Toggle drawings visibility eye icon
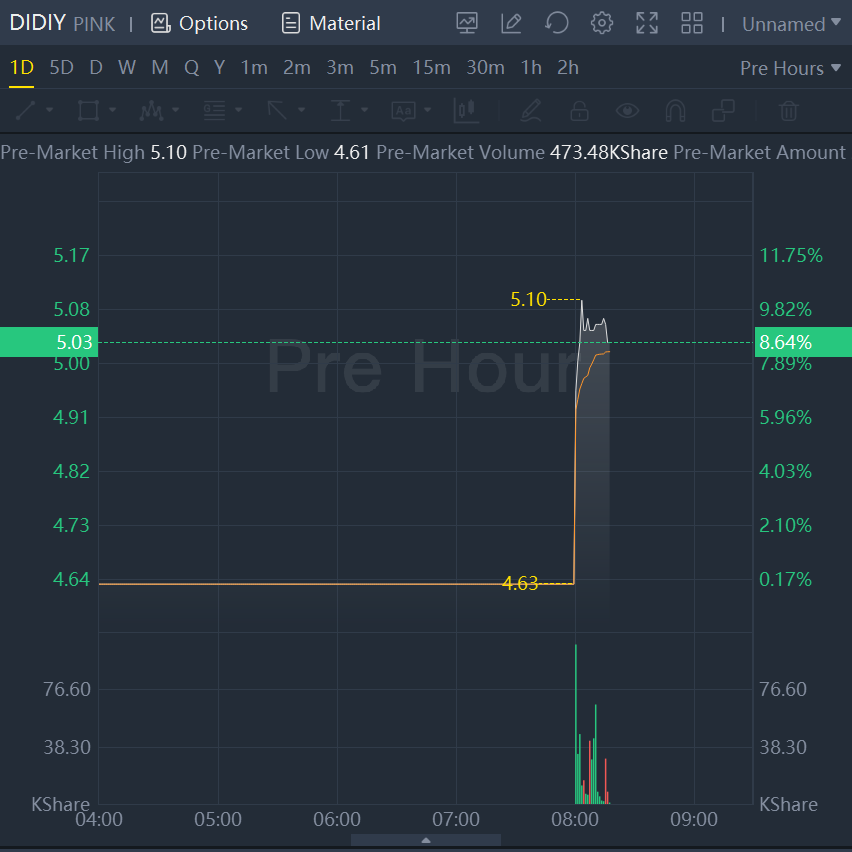Viewport: 852px width, 852px height. [x=627, y=111]
